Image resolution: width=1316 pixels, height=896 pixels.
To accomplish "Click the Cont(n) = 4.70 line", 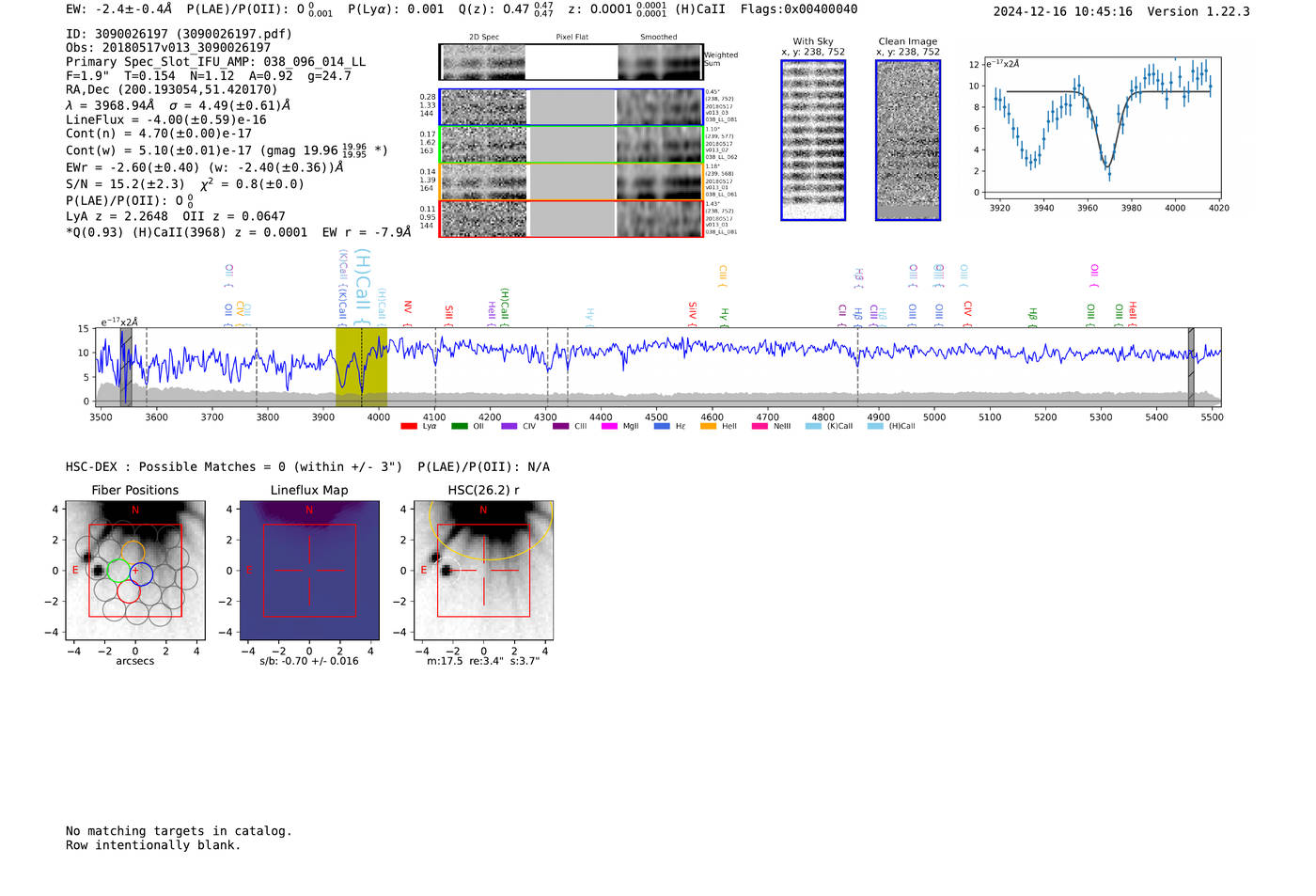I will (159, 134).
